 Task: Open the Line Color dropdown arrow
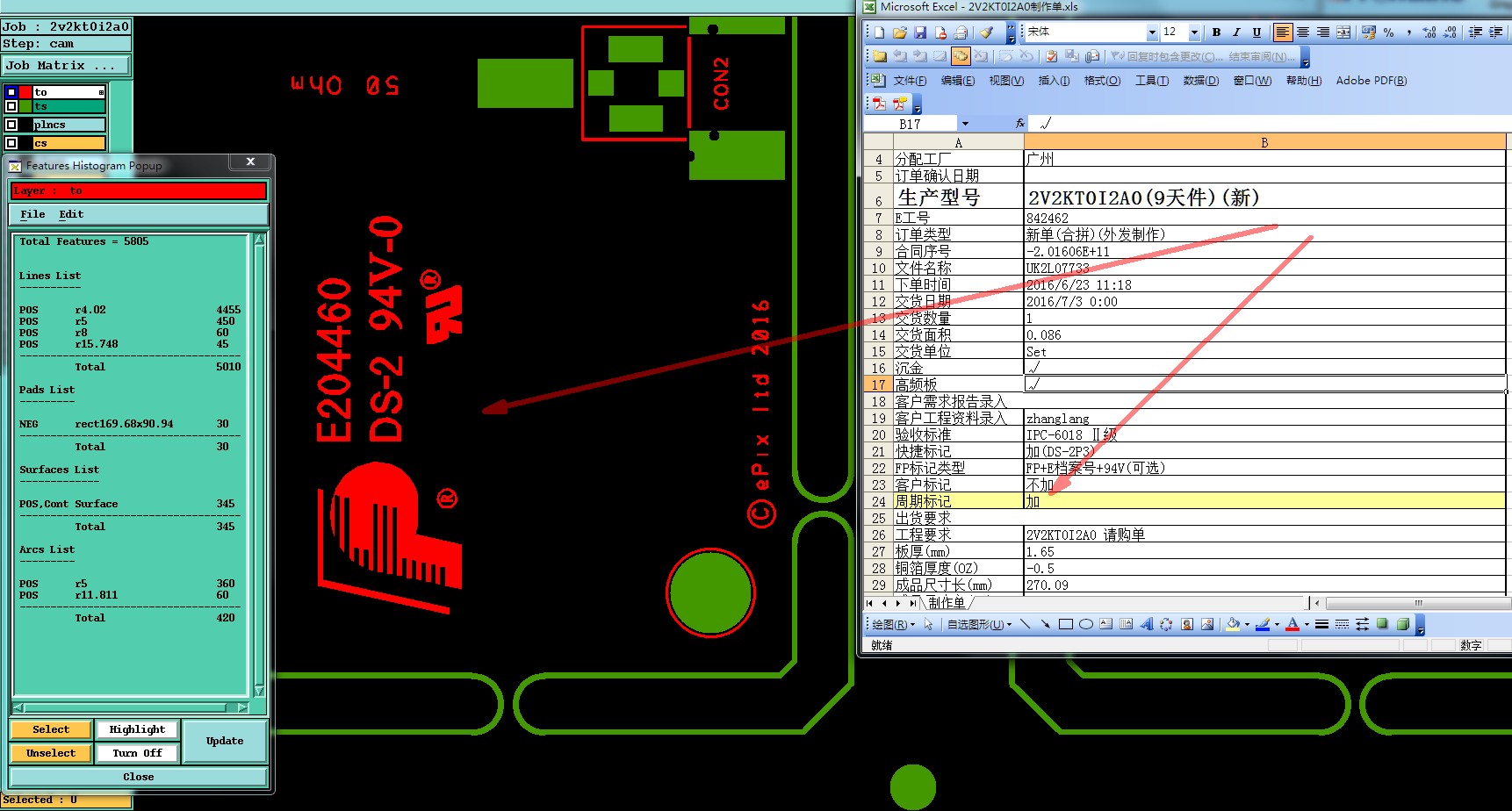[1277, 624]
